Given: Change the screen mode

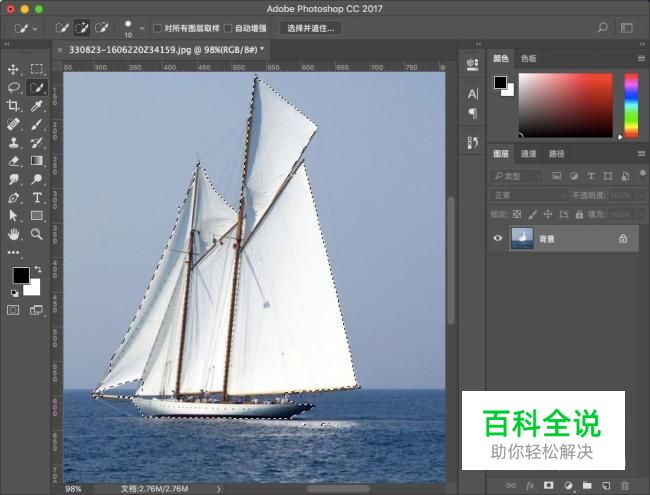Looking at the screenshot, I should [x=36, y=310].
